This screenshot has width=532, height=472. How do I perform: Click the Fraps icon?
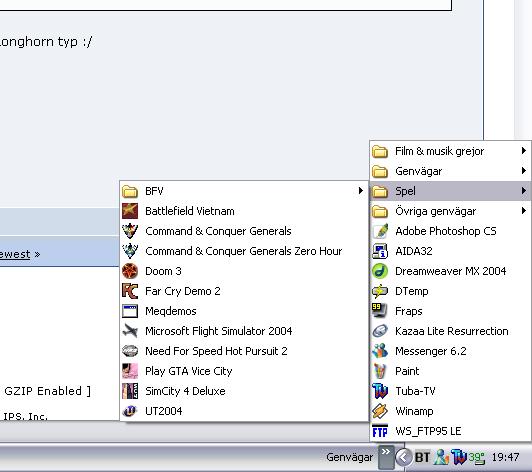[x=380, y=311]
